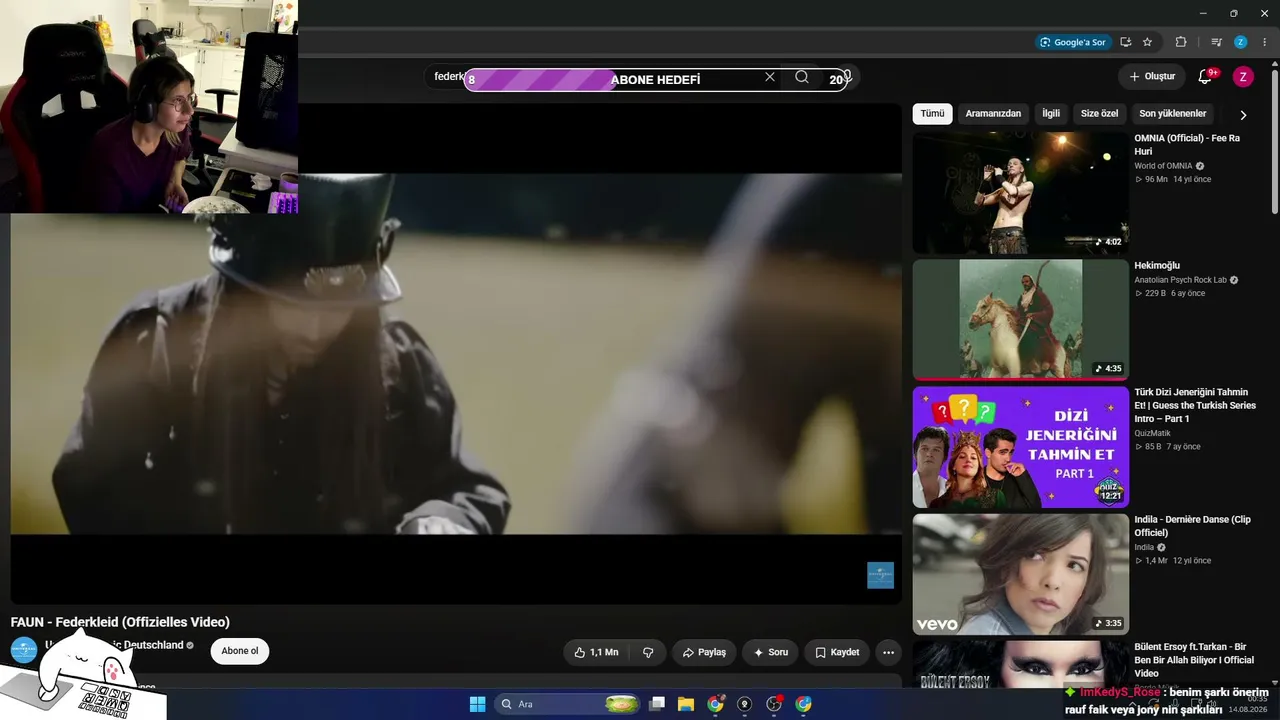Open the video's more actions three-dot menu
The width and height of the screenshot is (1280, 720).
tap(888, 652)
